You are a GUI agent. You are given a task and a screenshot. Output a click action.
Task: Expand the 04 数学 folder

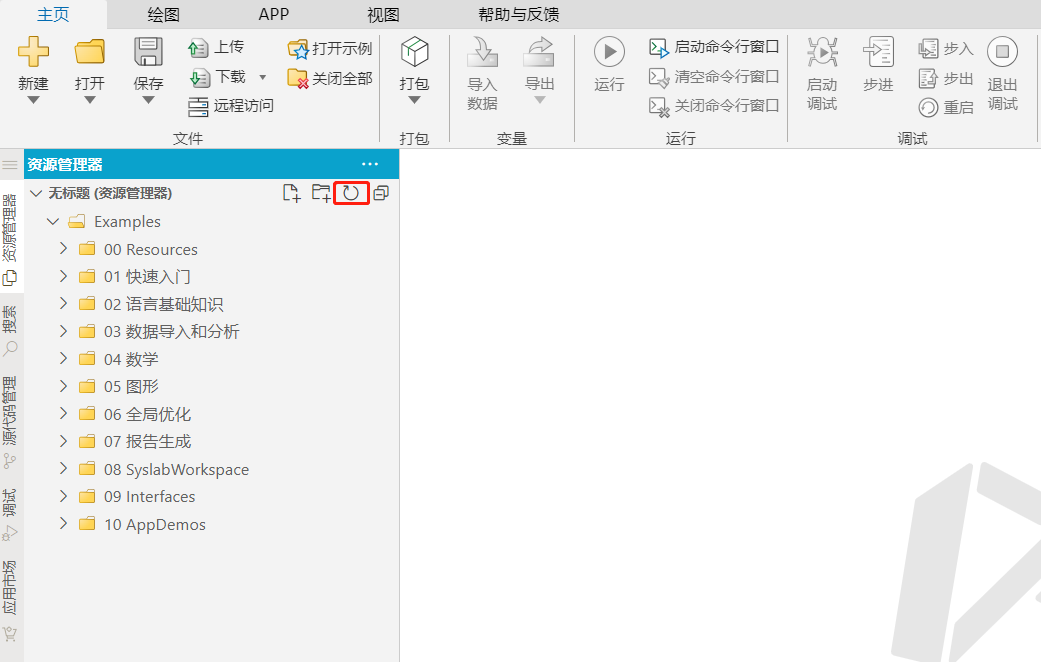63,359
